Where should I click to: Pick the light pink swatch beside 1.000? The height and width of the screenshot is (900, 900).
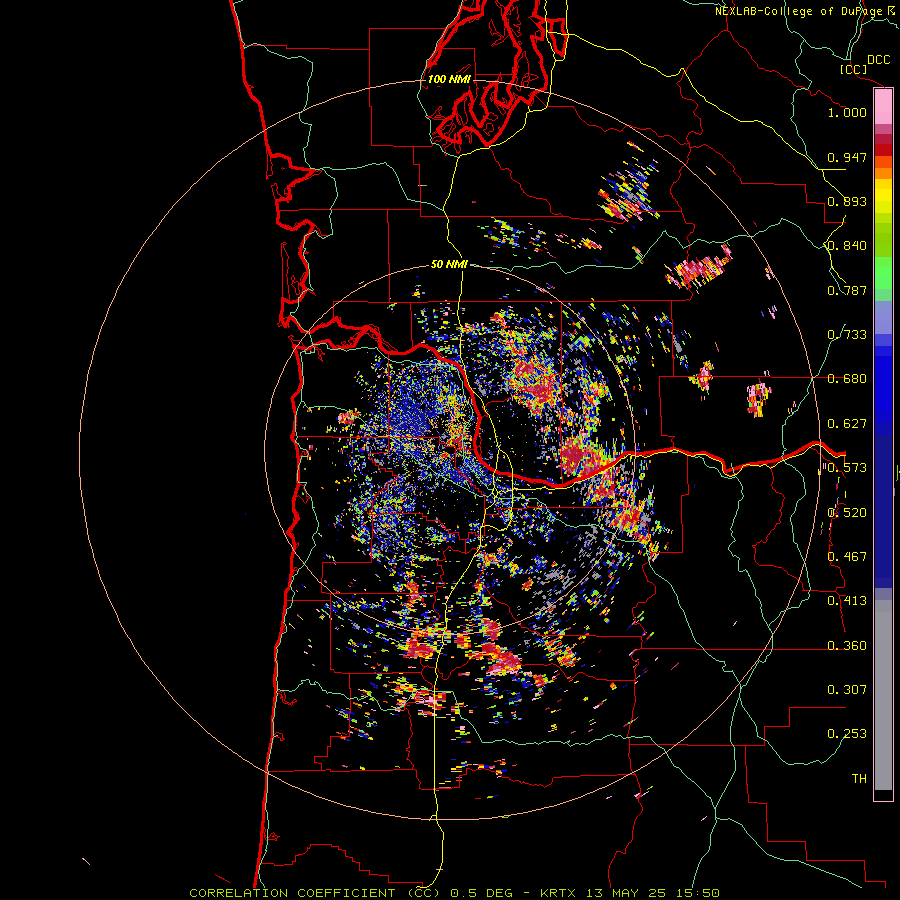click(883, 107)
